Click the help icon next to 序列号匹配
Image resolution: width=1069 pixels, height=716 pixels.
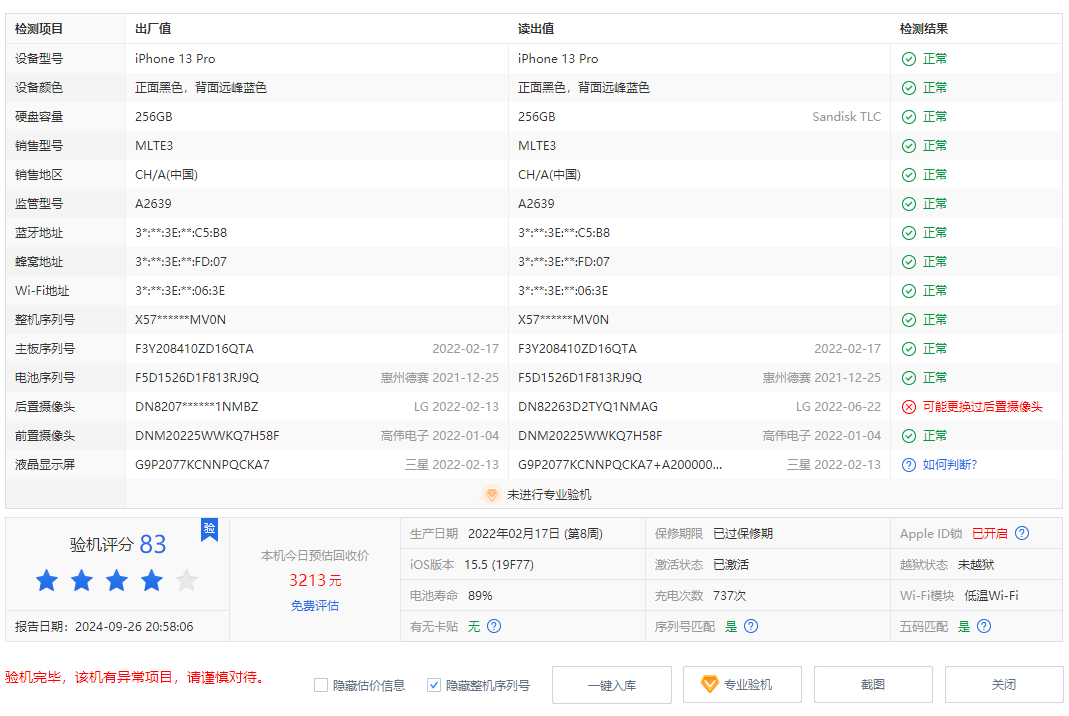751,626
